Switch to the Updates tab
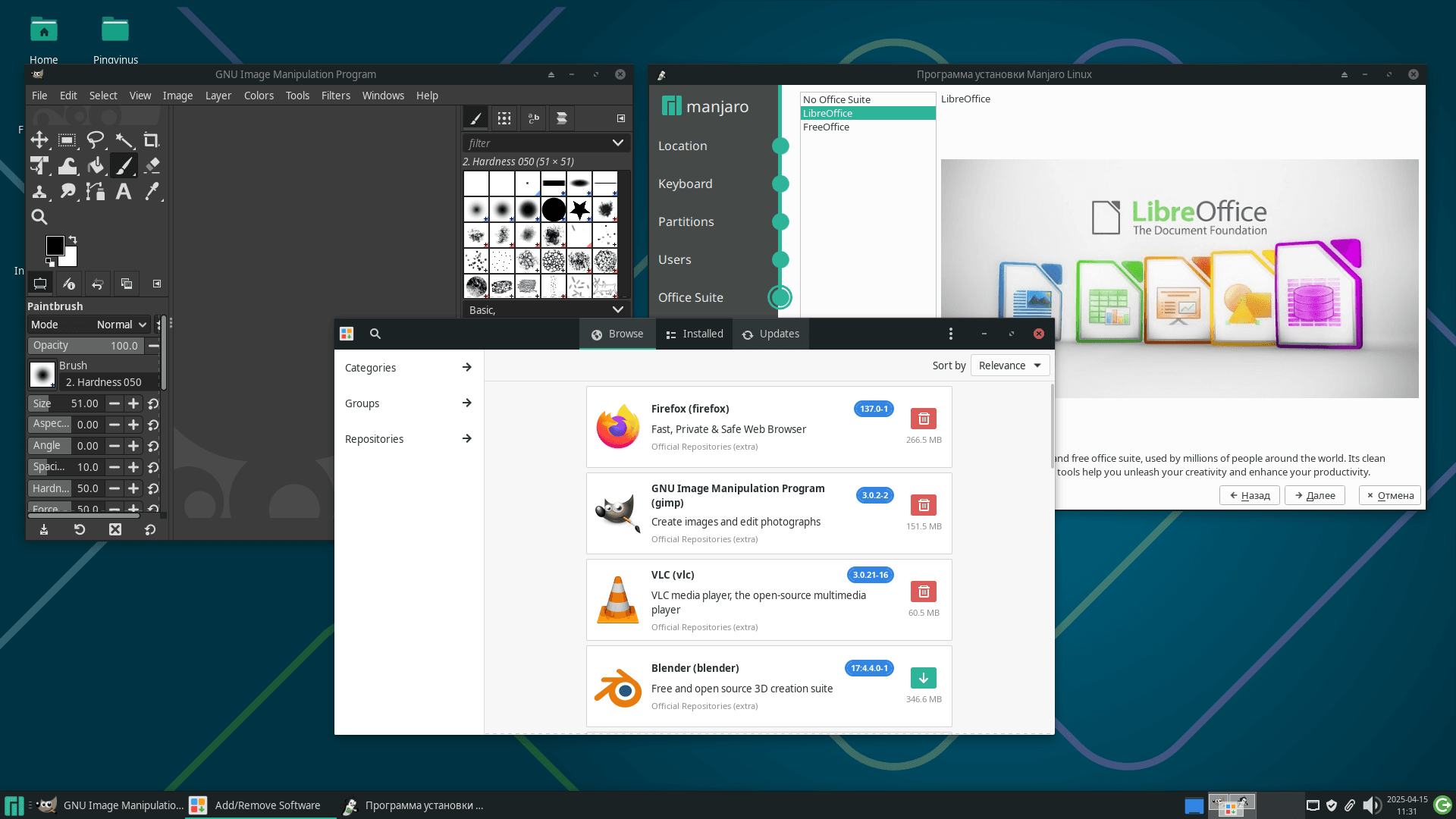The width and height of the screenshot is (1456, 819). (770, 334)
